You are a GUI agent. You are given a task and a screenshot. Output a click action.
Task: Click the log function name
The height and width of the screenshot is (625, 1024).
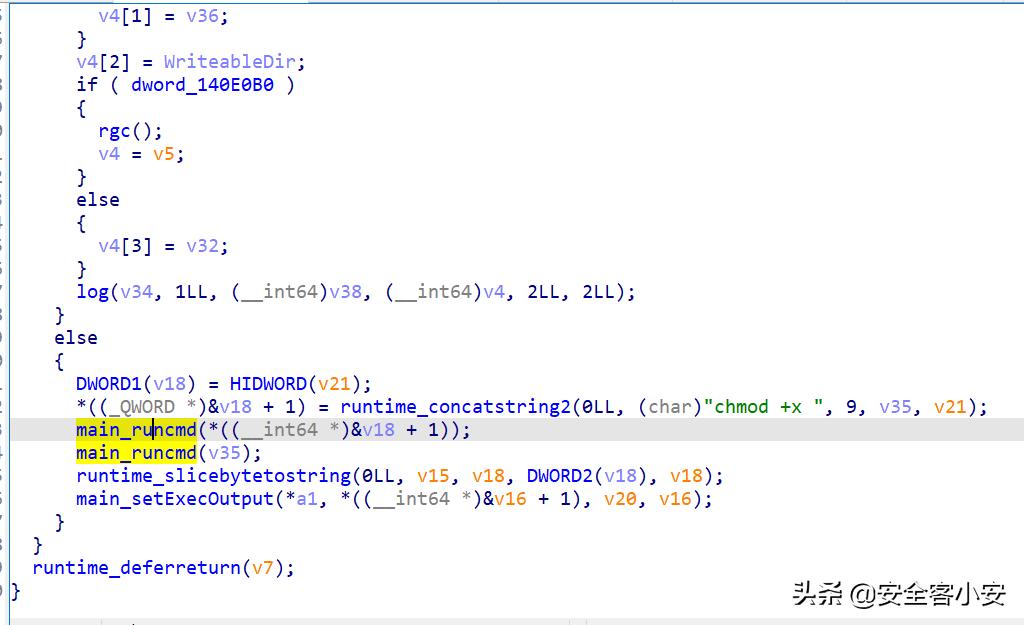[92, 292]
